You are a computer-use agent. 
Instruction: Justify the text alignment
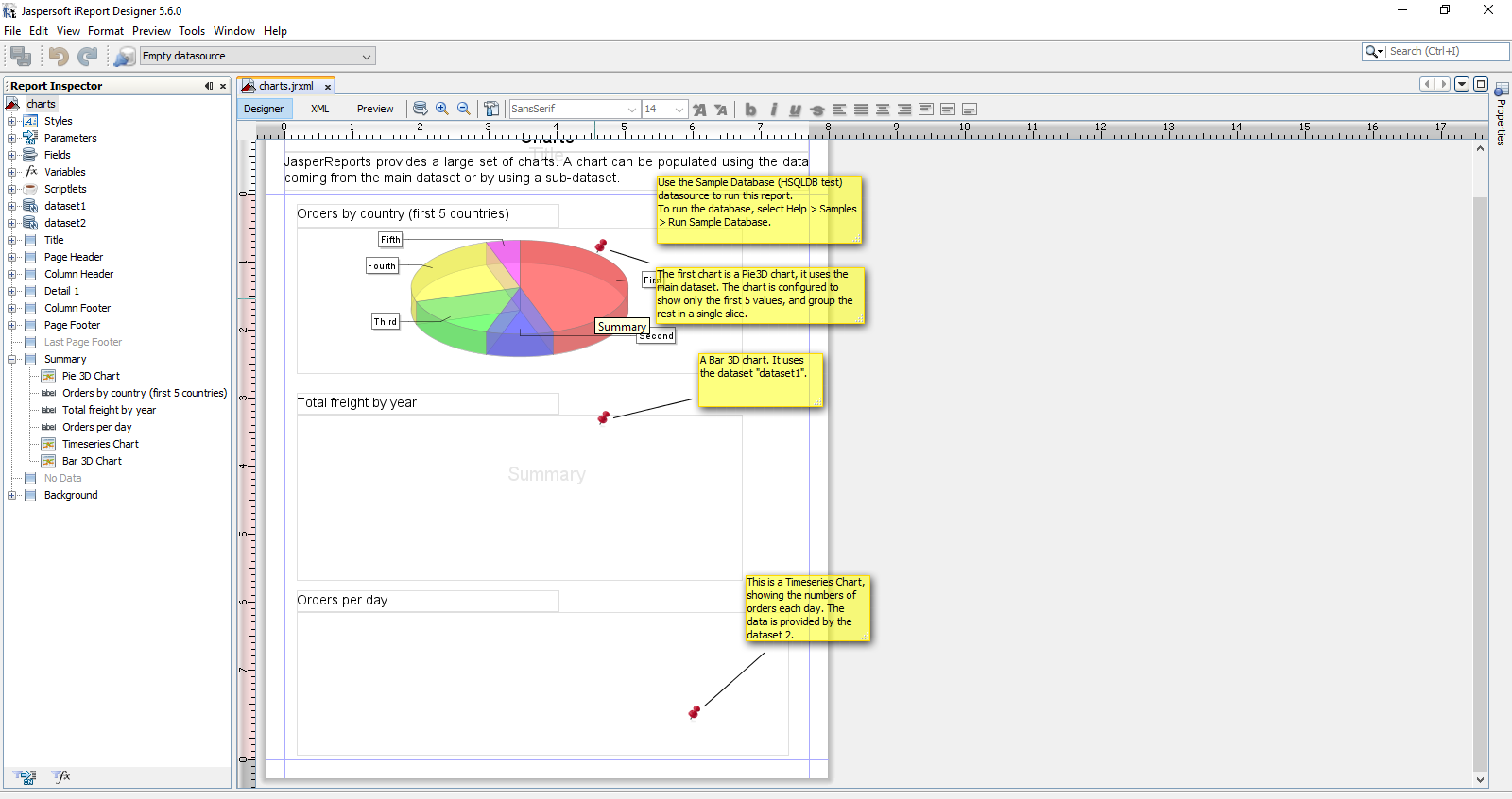click(861, 110)
